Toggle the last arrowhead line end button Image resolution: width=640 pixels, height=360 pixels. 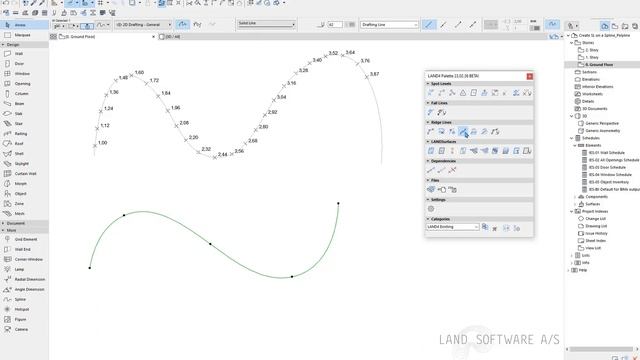coord(473,25)
